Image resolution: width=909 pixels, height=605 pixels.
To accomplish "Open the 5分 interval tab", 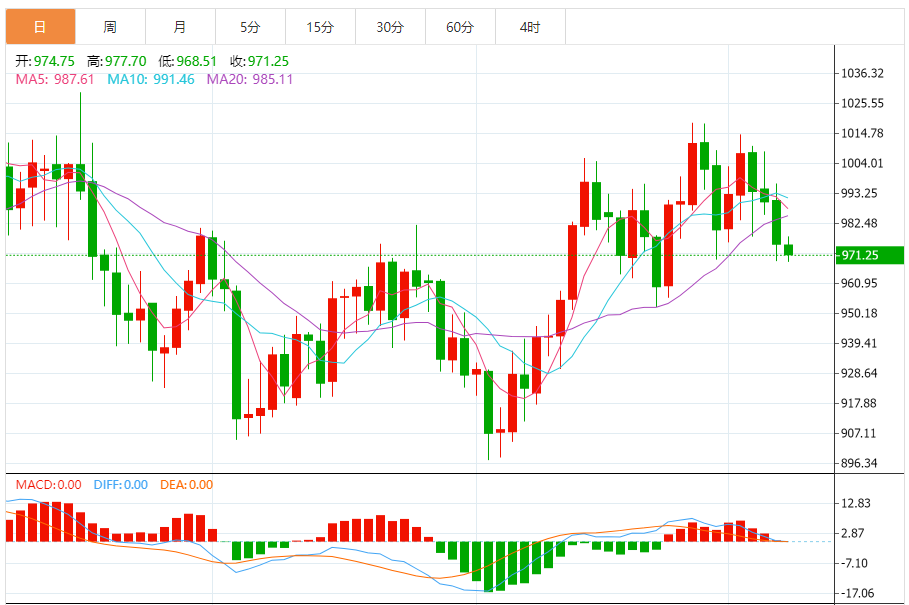I will [250, 27].
